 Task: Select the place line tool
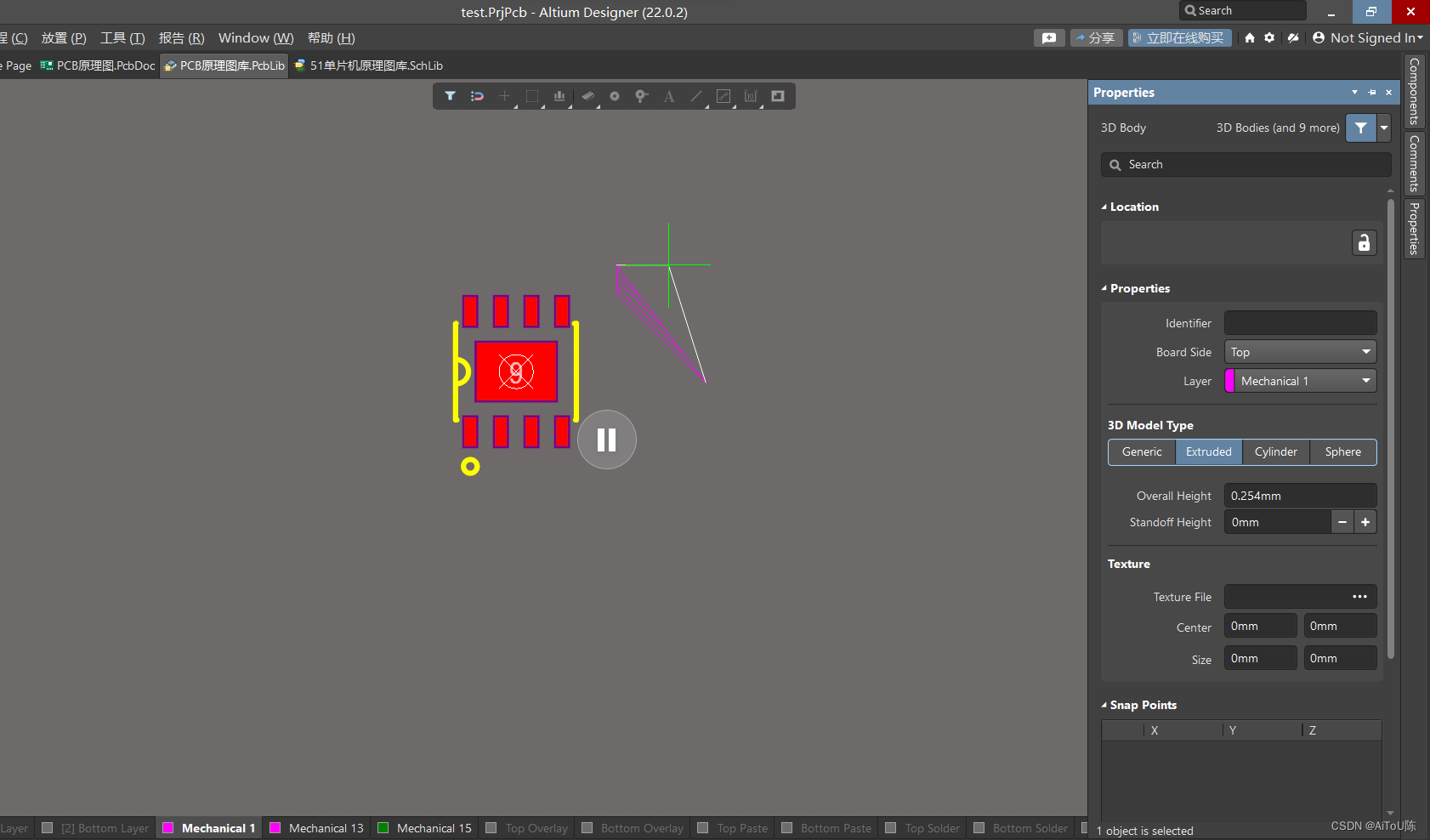coord(696,96)
